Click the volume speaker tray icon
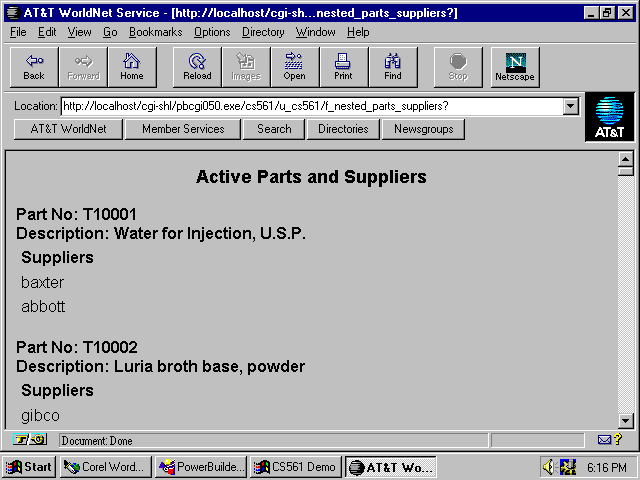Viewport: 640px width, 480px height. coord(549,467)
